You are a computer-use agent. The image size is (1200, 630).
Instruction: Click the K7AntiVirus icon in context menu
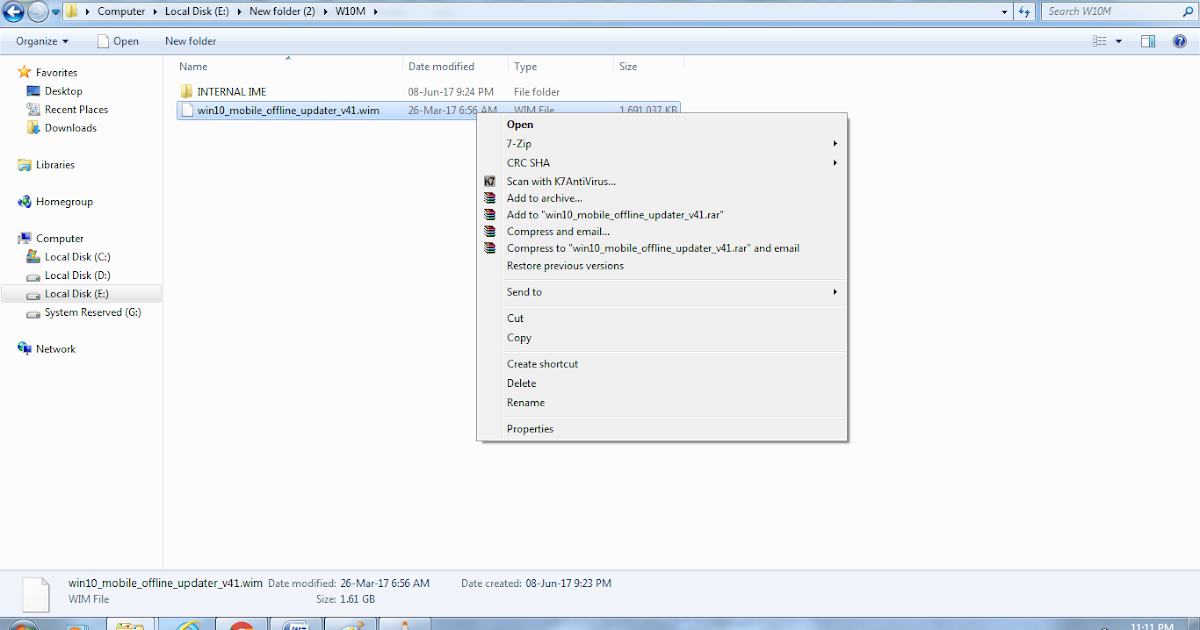(490, 181)
